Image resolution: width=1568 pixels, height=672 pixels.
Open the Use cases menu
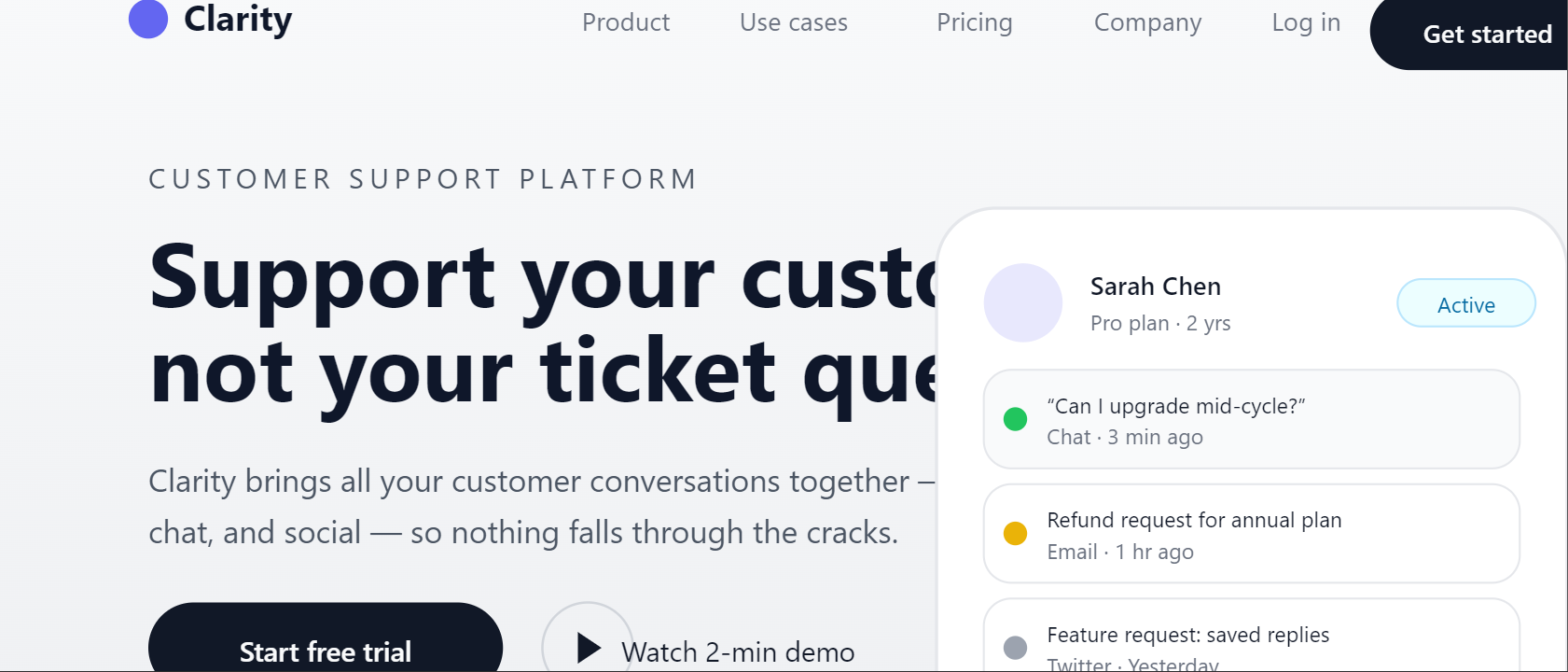tap(794, 22)
